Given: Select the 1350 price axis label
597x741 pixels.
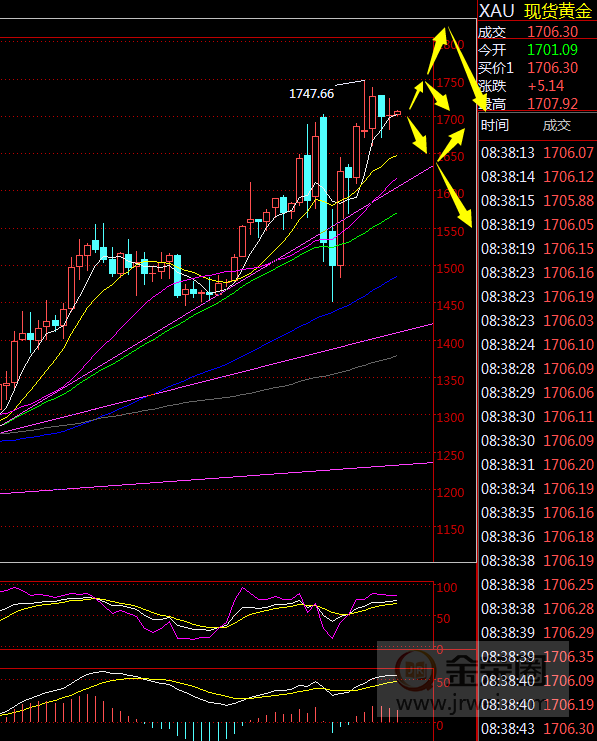Looking at the screenshot, I should point(450,380).
